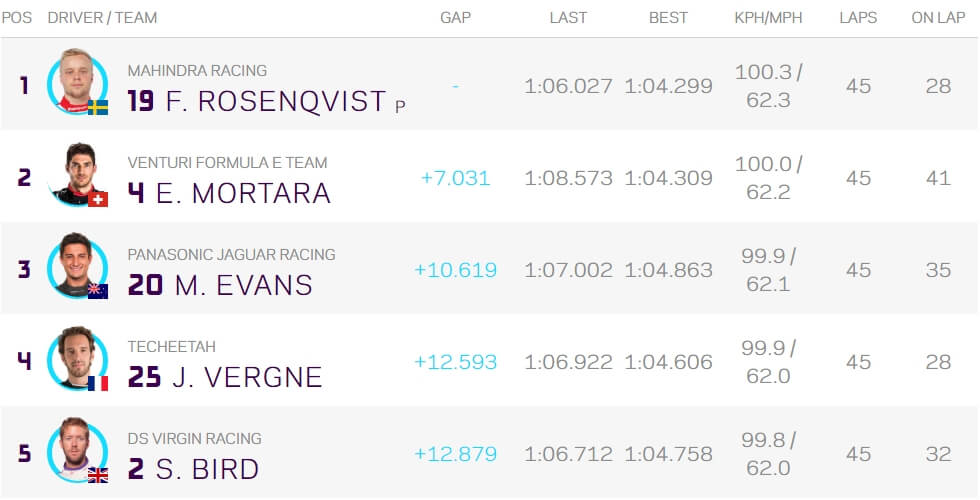980x500 pixels.
Task: Click the French flag icon
Action: pos(98,383)
